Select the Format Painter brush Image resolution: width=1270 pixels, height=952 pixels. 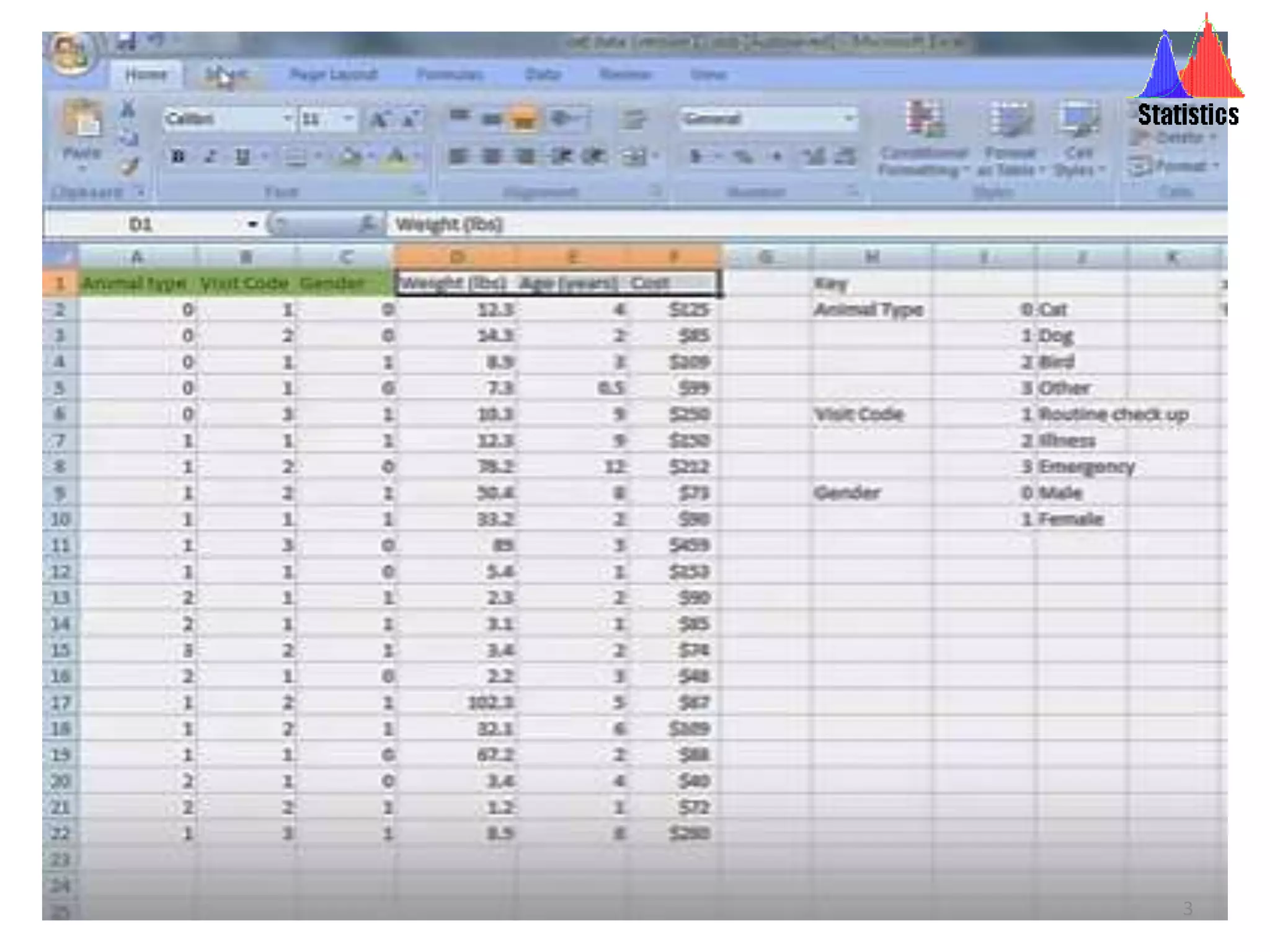pyautogui.click(x=129, y=166)
